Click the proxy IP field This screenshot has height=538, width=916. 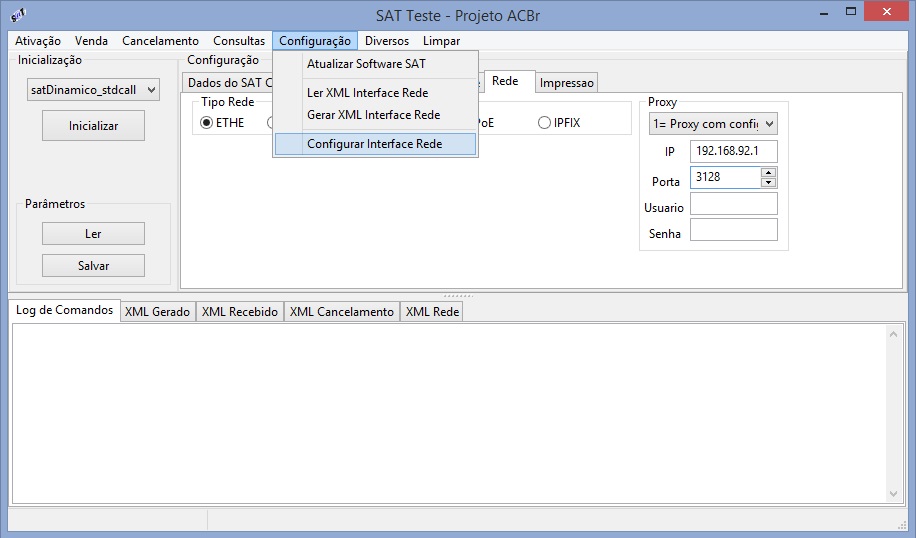pyautogui.click(x=734, y=151)
